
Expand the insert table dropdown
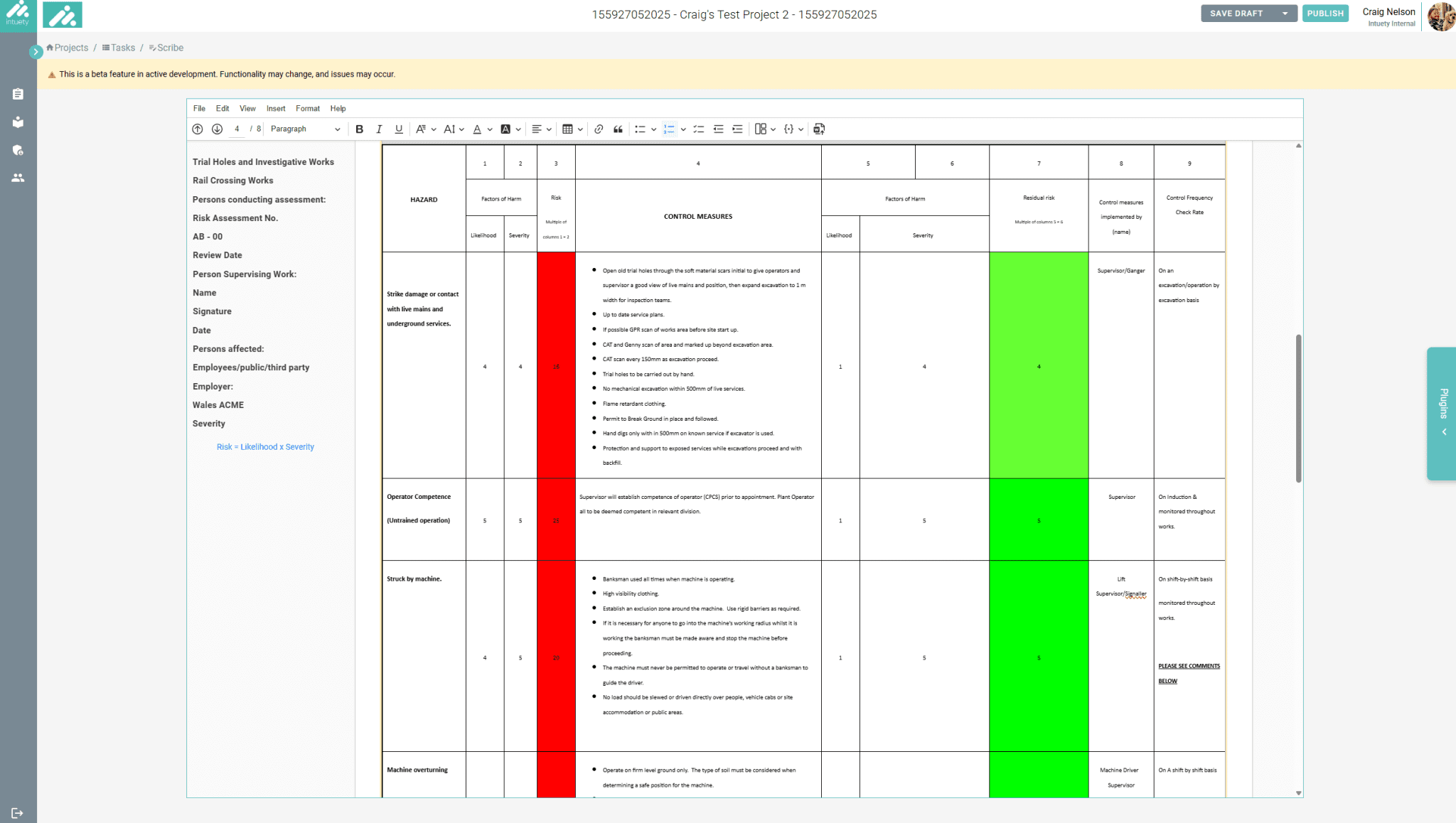(580, 129)
